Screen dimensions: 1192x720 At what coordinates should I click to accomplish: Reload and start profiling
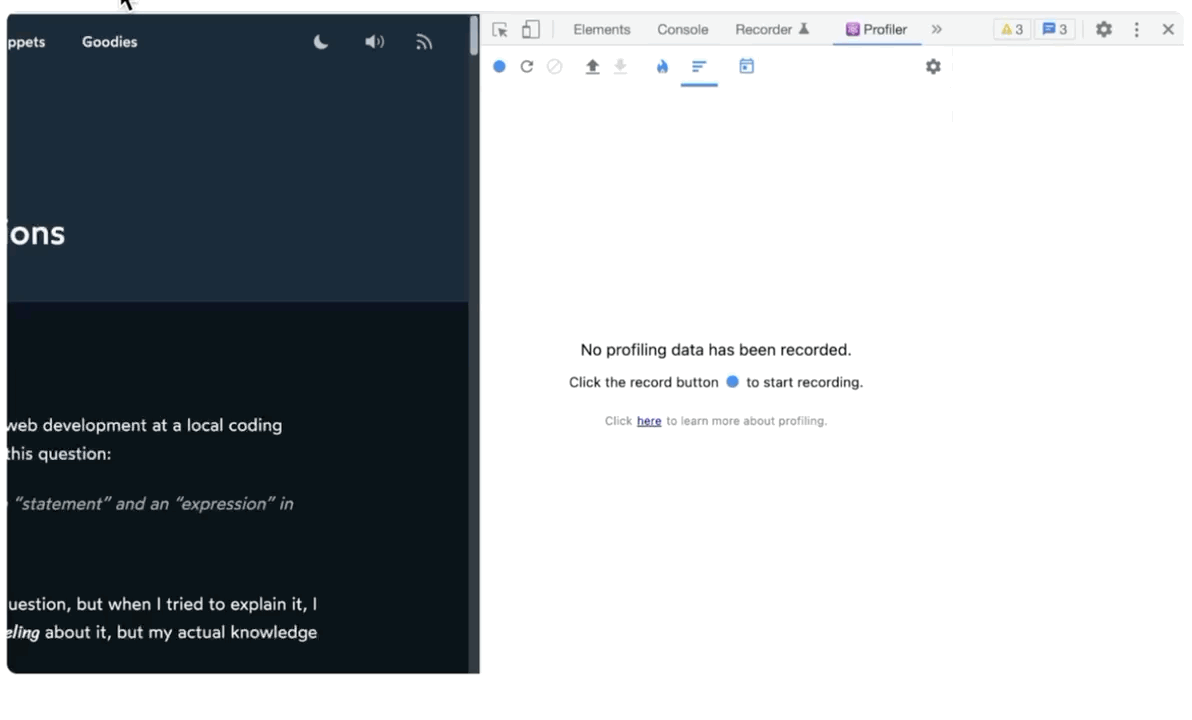pyautogui.click(x=527, y=66)
